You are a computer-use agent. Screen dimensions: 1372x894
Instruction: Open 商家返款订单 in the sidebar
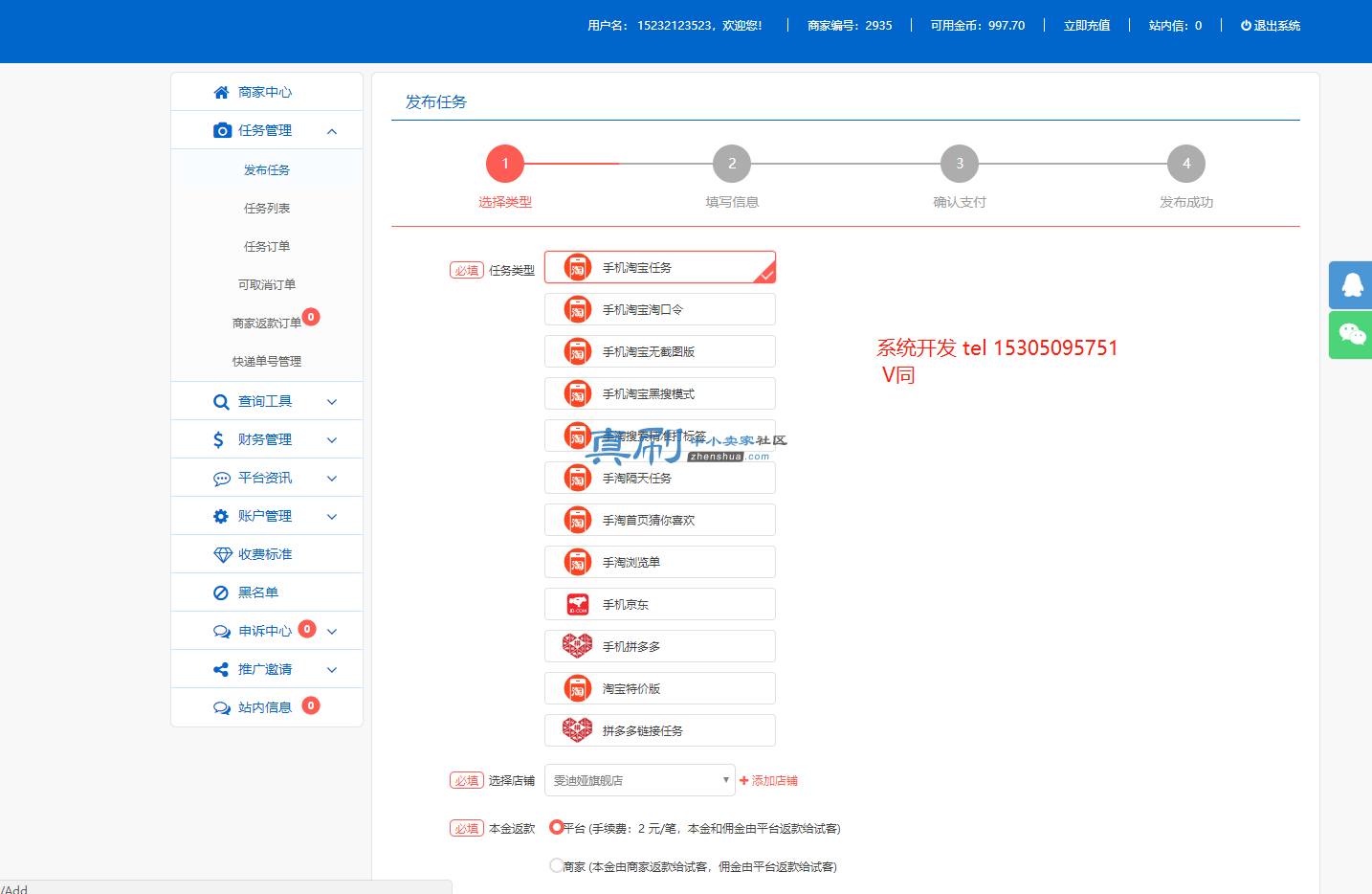[x=267, y=323]
